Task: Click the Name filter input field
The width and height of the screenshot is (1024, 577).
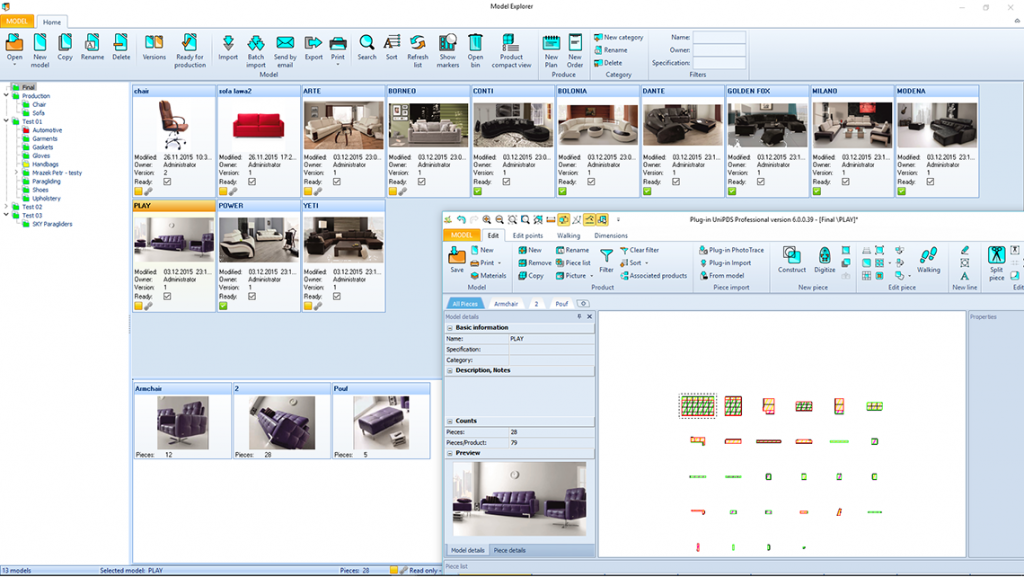Action: click(719, 38)
